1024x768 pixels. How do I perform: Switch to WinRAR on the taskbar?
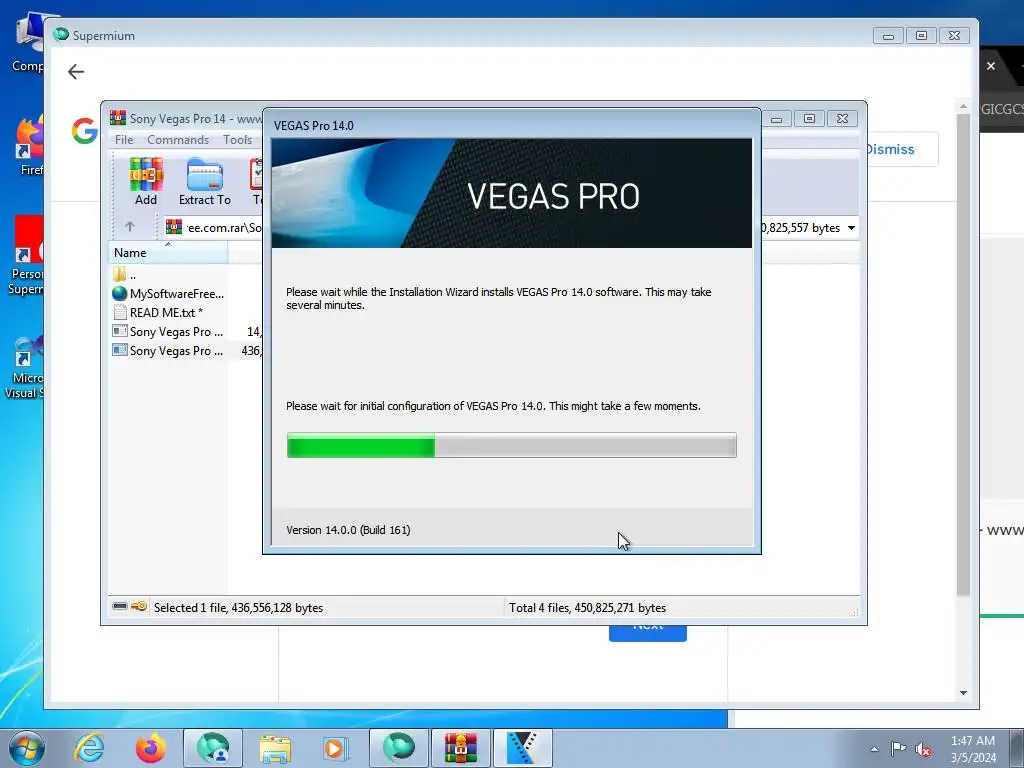461,748
